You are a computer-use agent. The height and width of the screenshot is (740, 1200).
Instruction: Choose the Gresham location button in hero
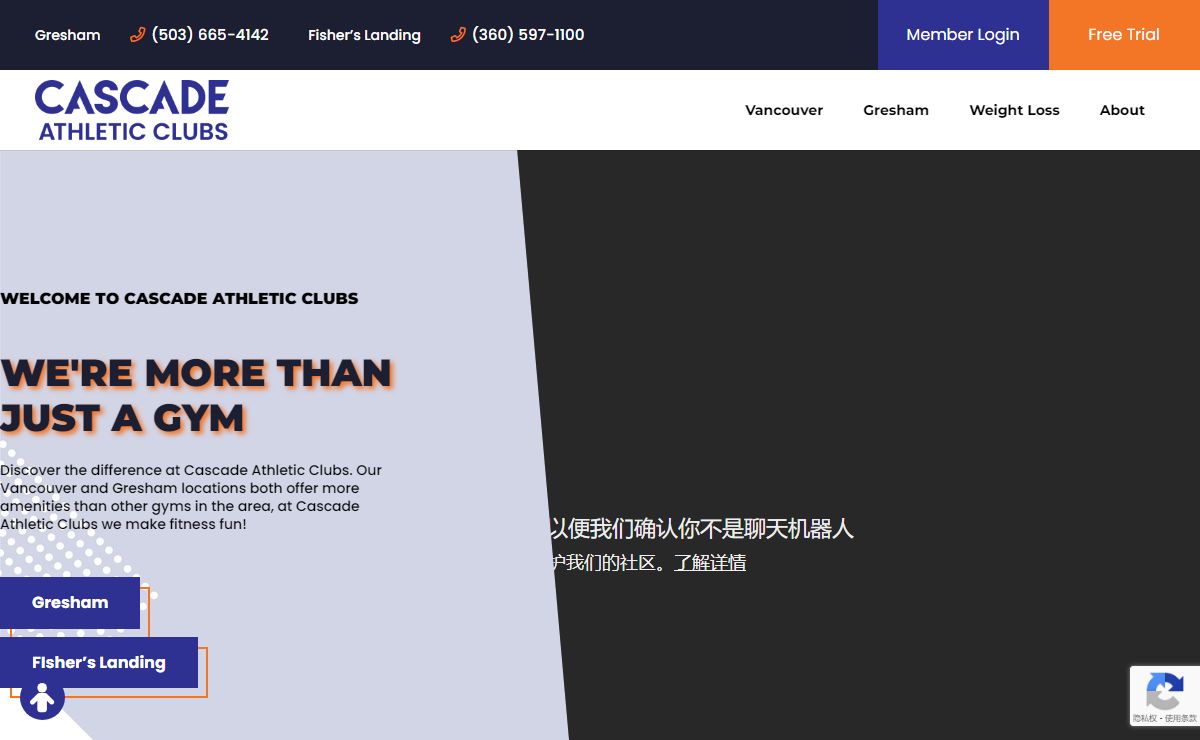70,603
